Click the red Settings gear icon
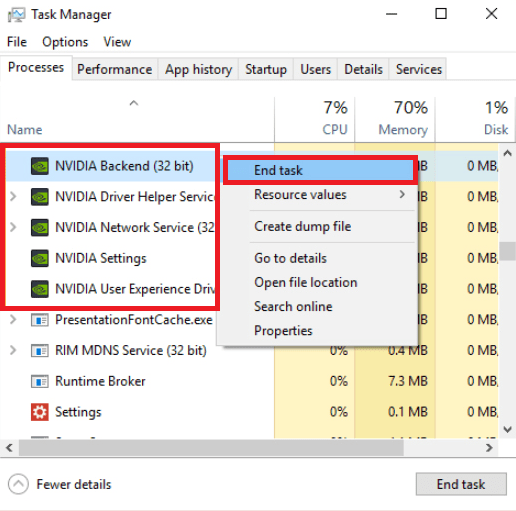The height and width of the screenshot is (511, 516). tap(40, 412)
